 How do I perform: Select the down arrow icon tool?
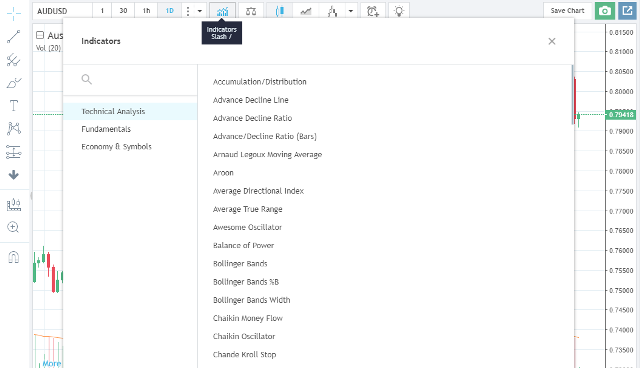coord(13,175)
